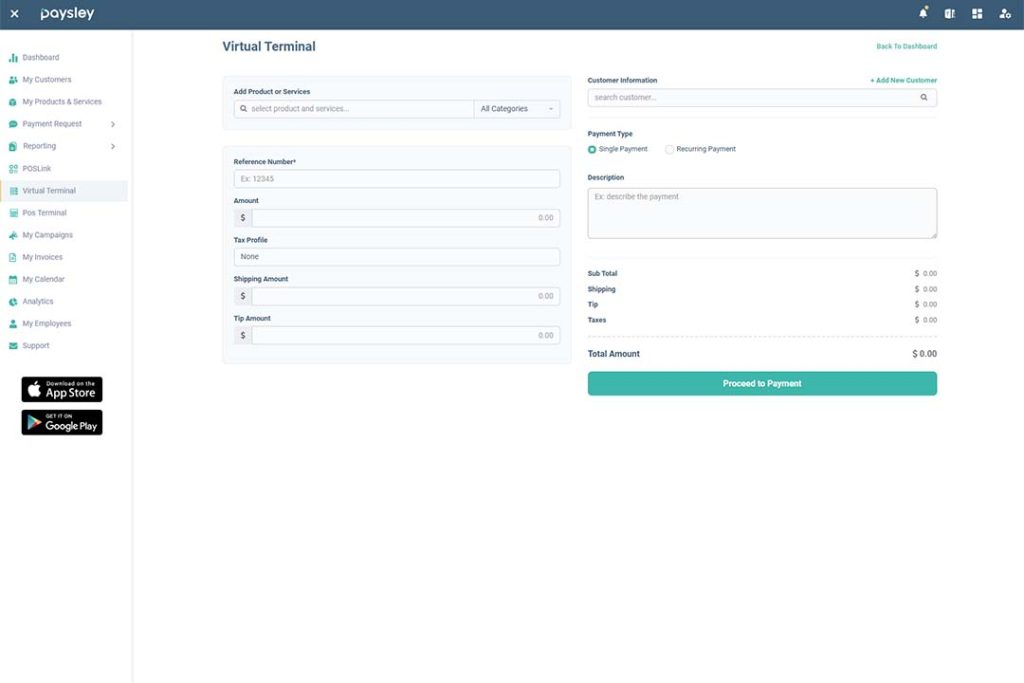The image size is (1024, 683).
Task: Collapse the sidebar with X icon
Action: [14, 14]
